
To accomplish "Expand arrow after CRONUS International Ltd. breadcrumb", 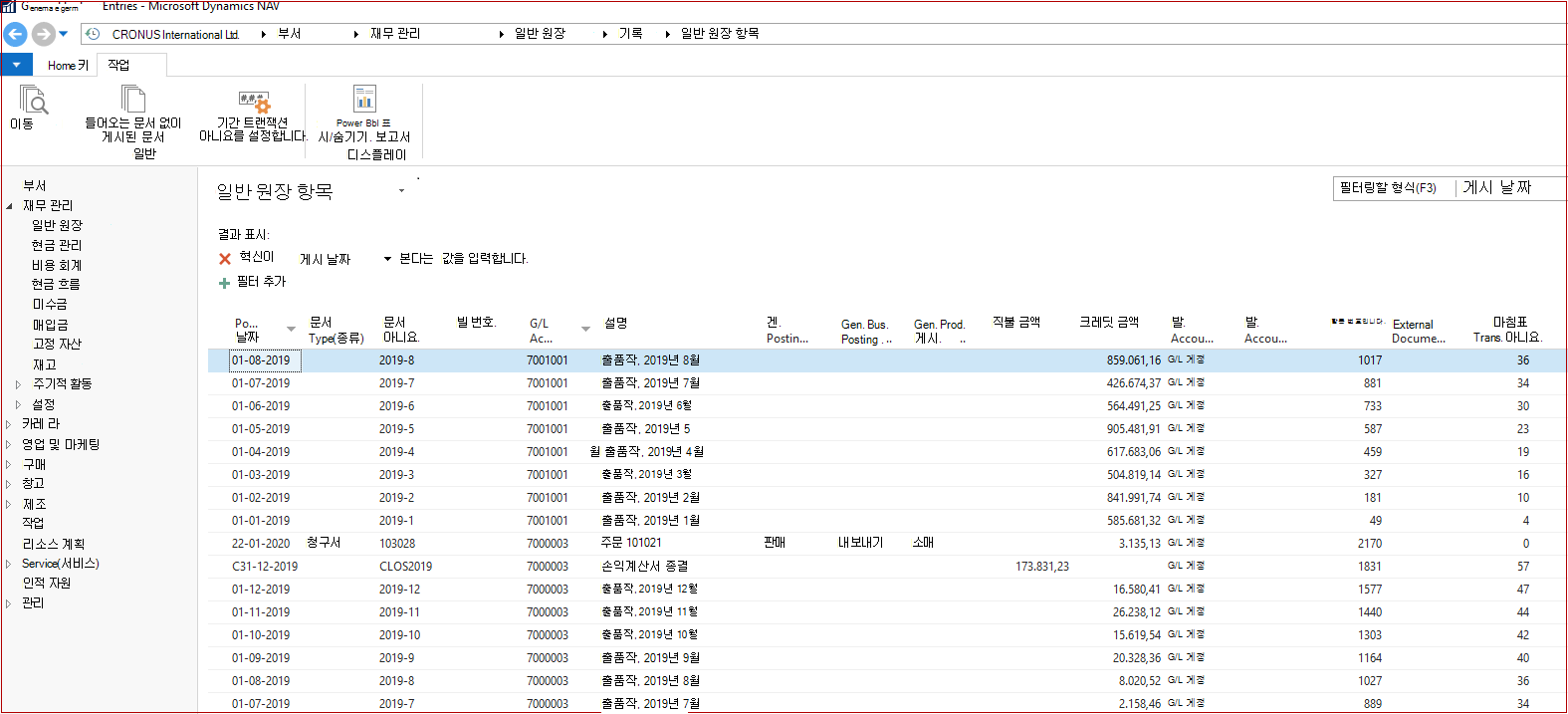I will click(263, 34).
